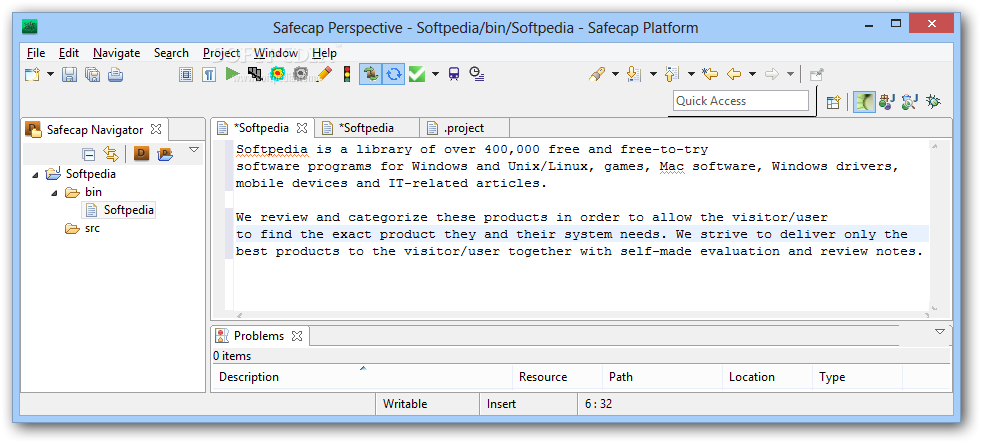Collapse the Softpedia project node
This screenshot has width=981, height=443.
coord(34,175)
